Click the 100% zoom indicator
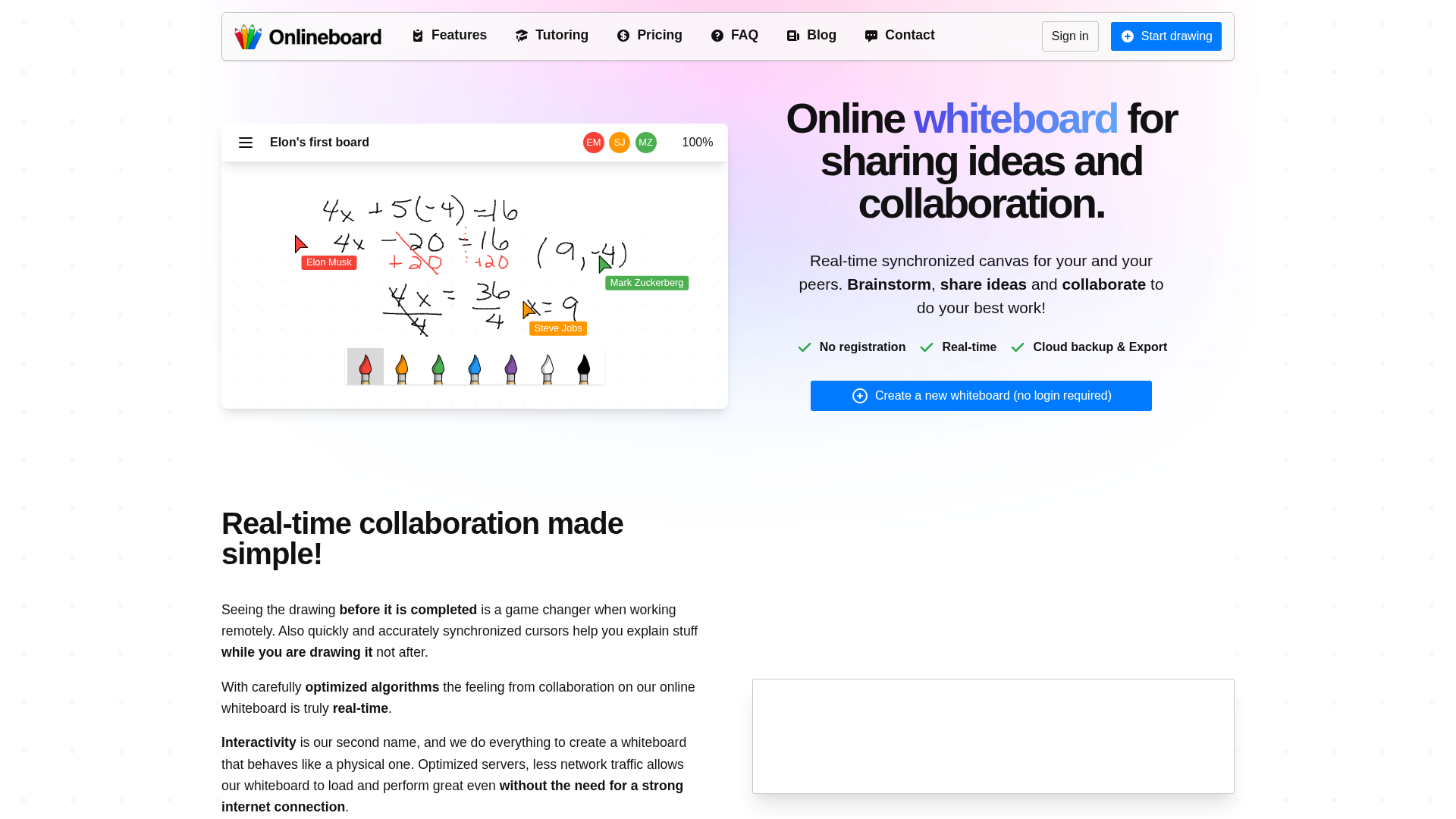 point(697,142)
